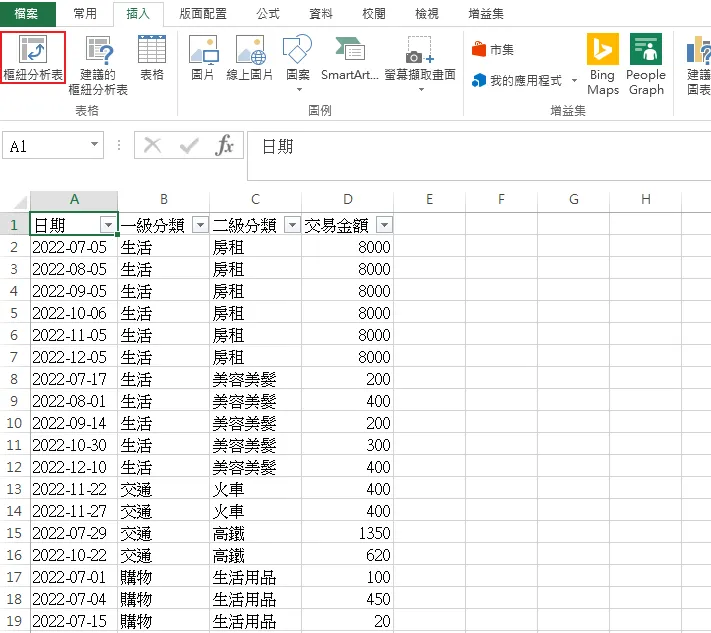Screen dimensions: 711x633
Task: Select column D header
Action: 348,200
